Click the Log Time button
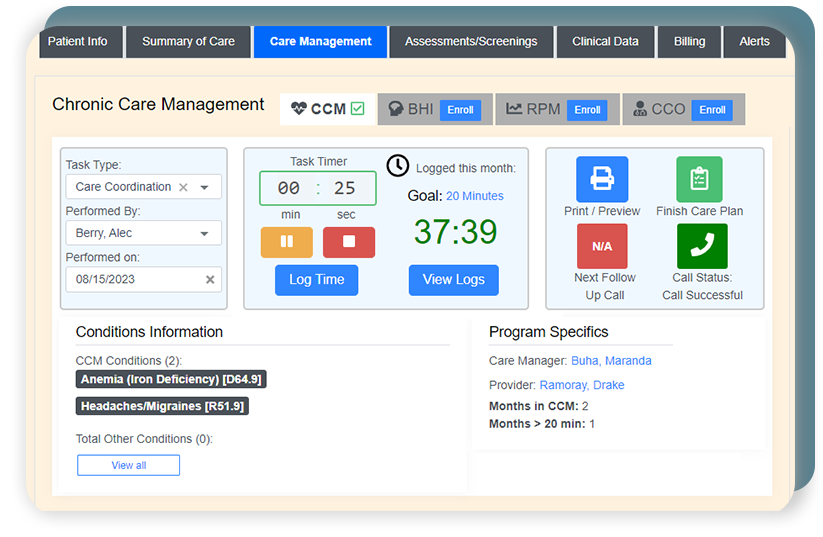The width and height of the screenshot is (823, 537). (x=316, y=280)
